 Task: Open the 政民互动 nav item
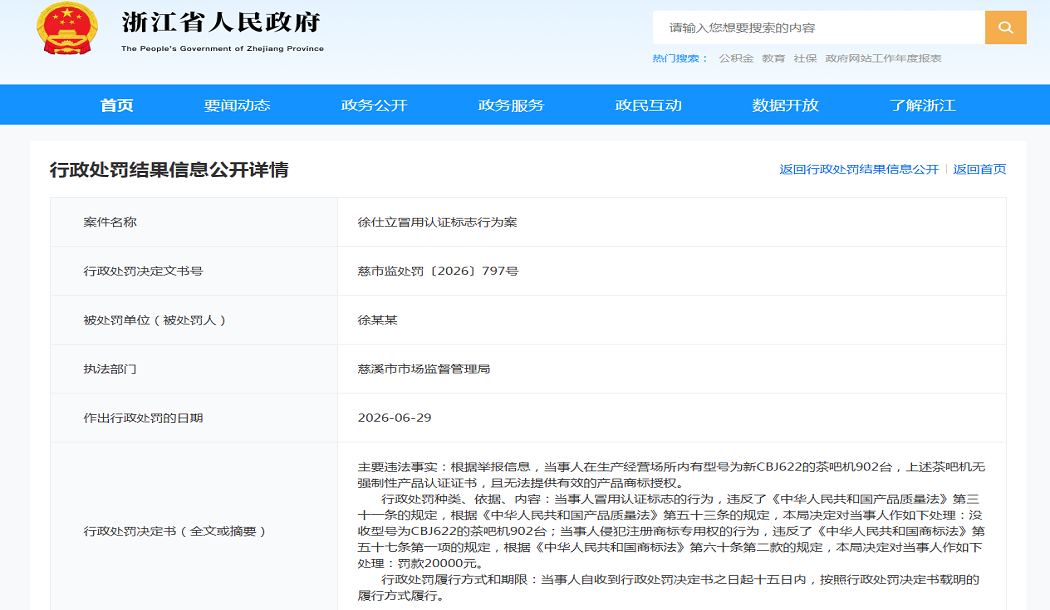[648, 105]
